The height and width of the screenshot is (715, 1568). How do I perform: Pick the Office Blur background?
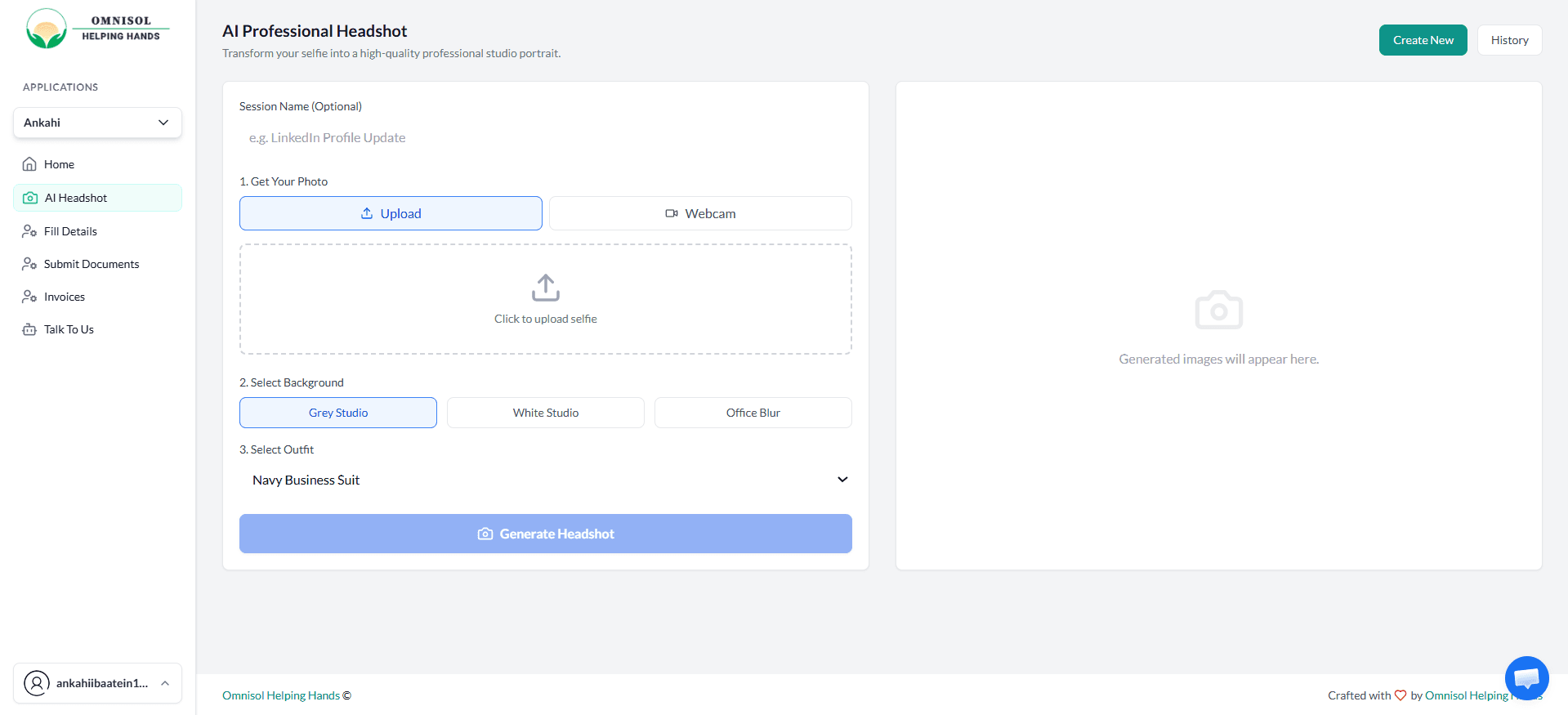(753, 413)
